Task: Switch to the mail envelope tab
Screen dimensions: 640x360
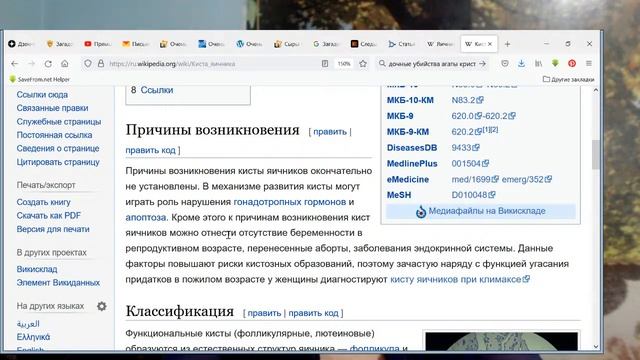Action: [136, 44]
